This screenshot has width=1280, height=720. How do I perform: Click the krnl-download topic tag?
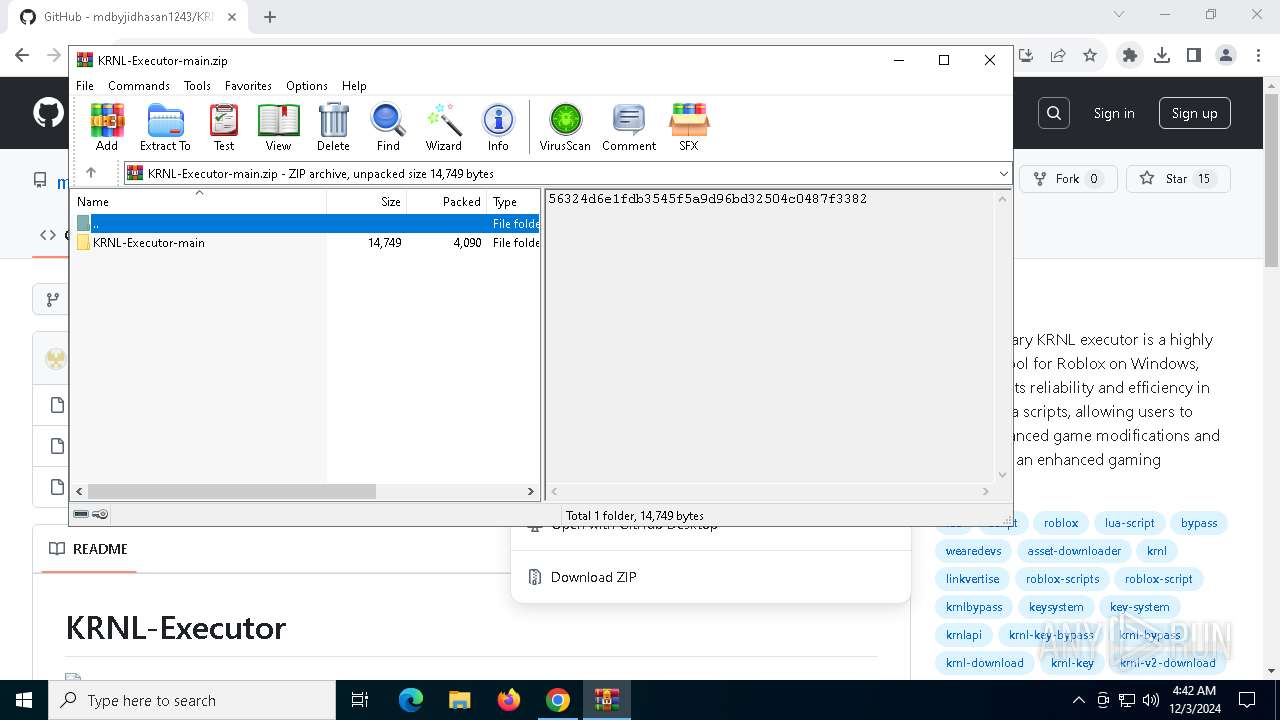pos(985,663)
